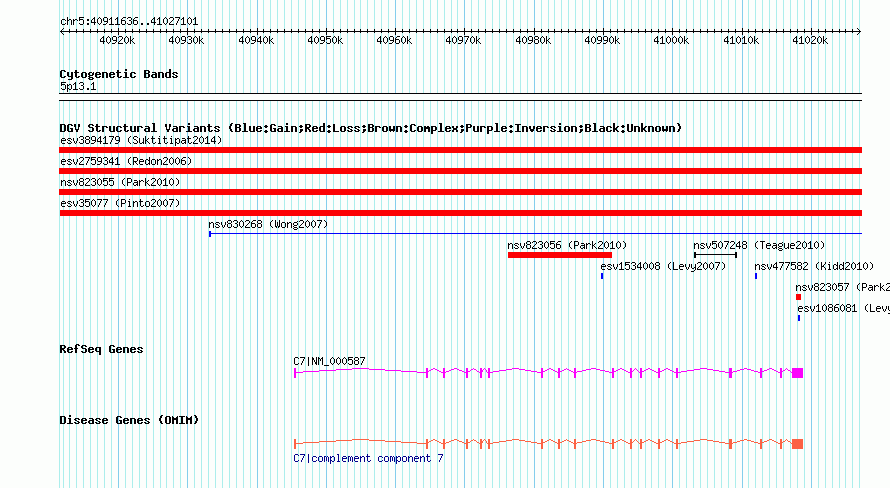Click the 40950k ruler position
The width and height of the screenshot is (890, 488).
click(325, 40)
